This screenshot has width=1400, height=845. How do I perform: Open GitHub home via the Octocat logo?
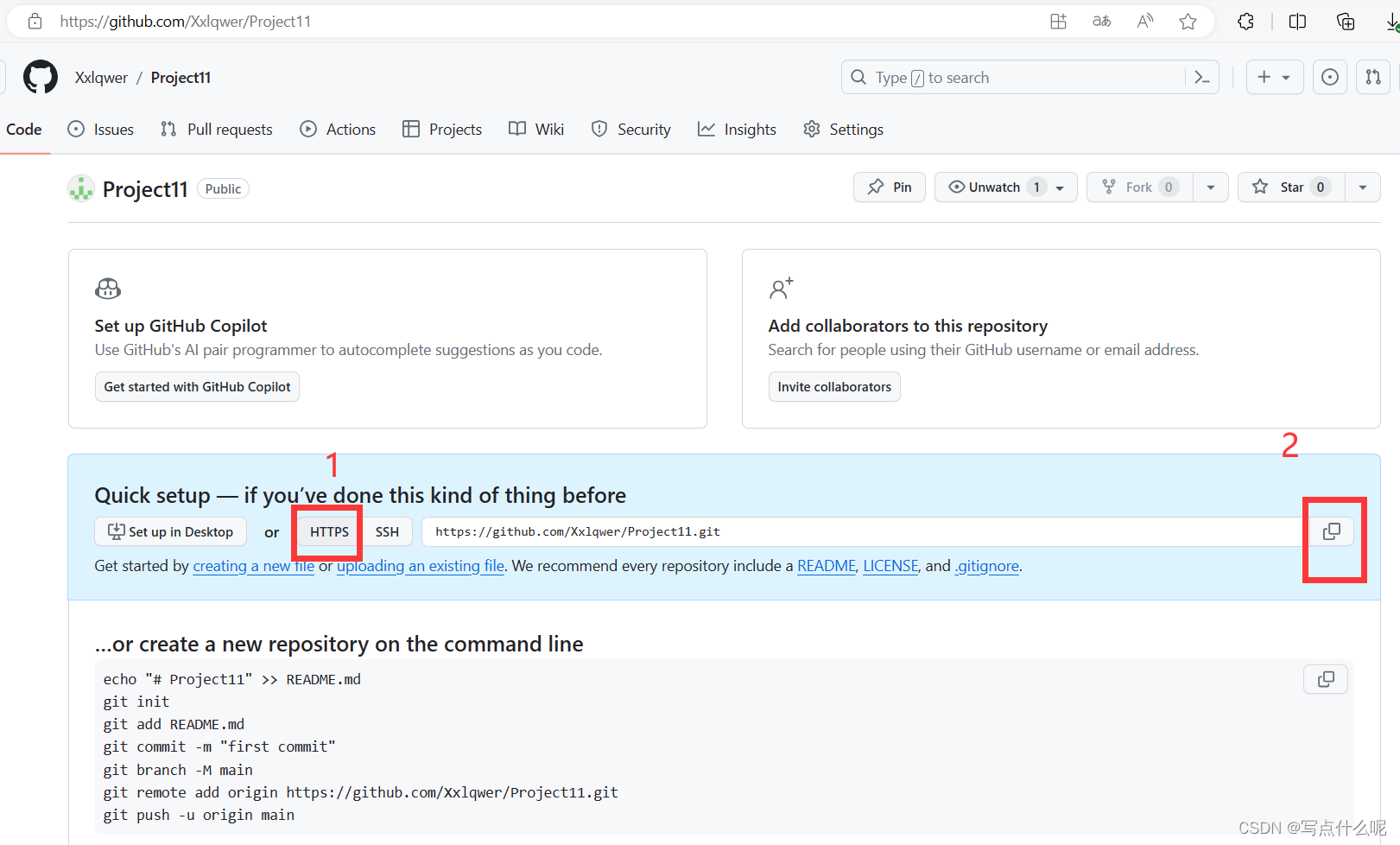coord(40,77)
